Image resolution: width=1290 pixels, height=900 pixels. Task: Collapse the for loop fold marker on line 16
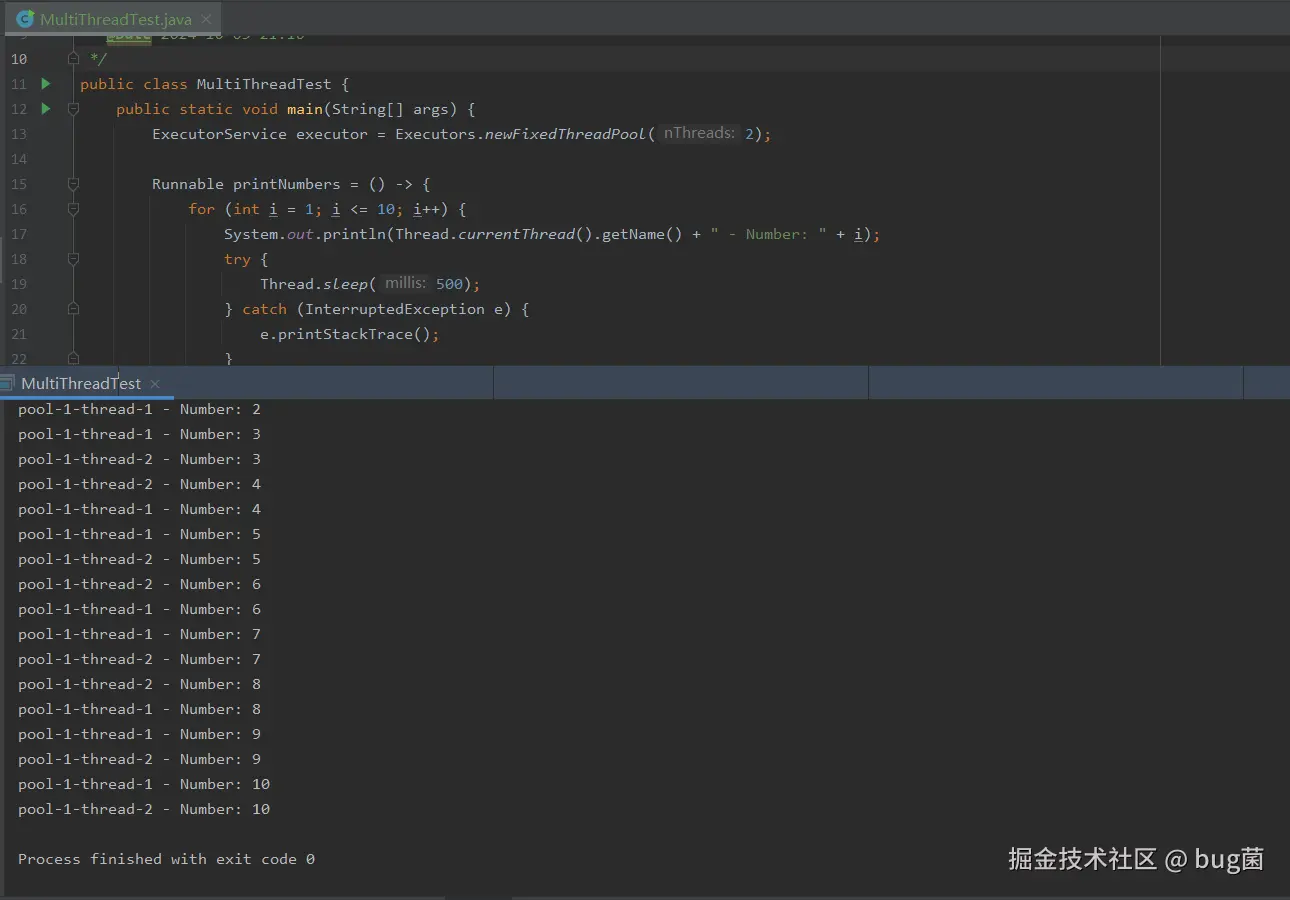pyautogui.click(x=73, y=209)
